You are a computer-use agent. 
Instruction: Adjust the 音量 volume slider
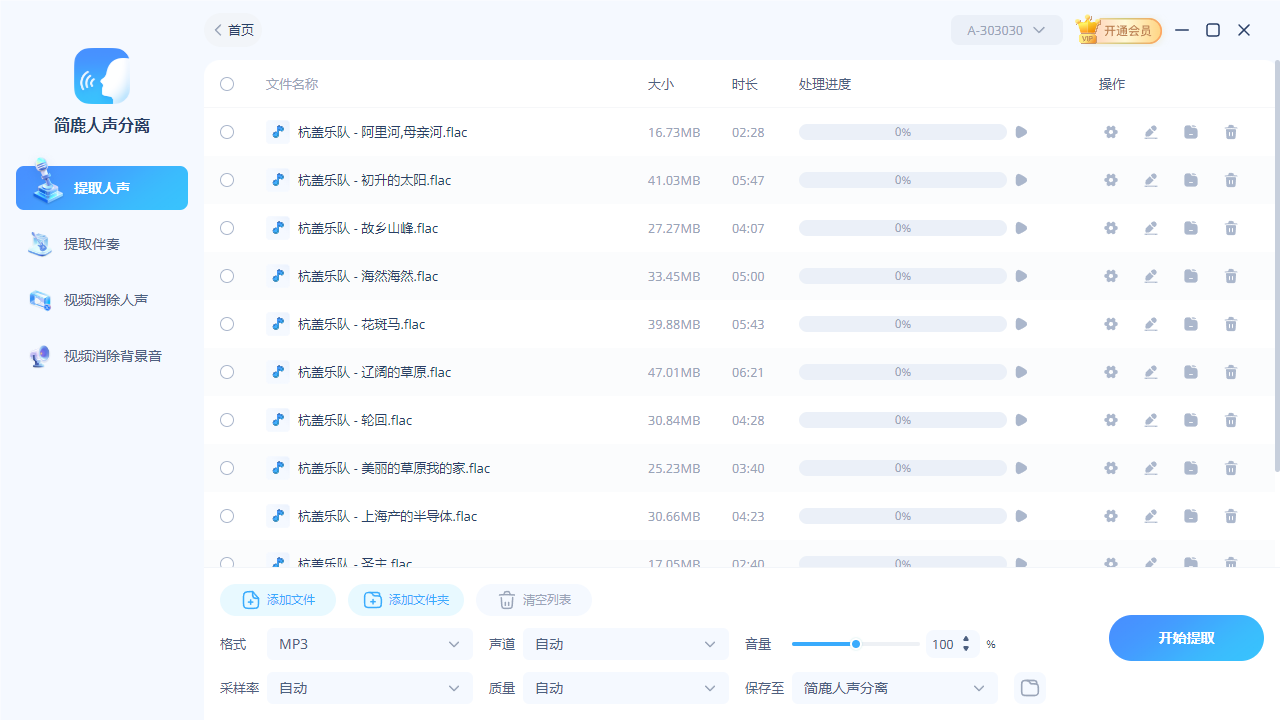pos(856,644)
